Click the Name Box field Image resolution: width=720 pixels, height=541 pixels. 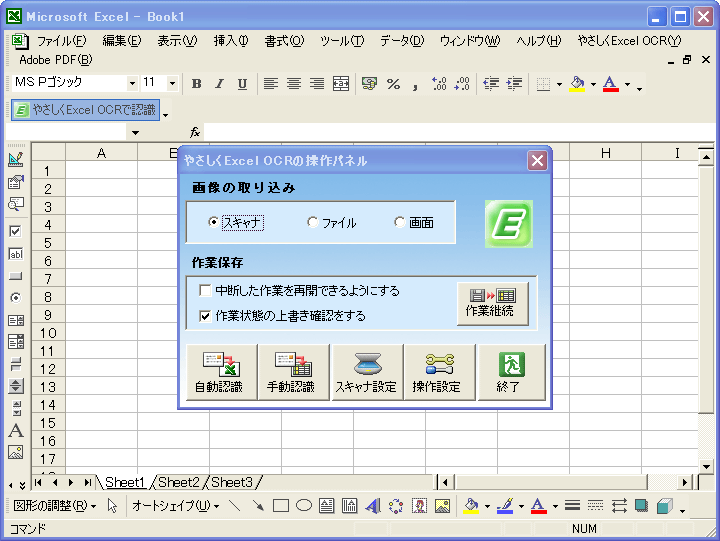click(67, 133)
